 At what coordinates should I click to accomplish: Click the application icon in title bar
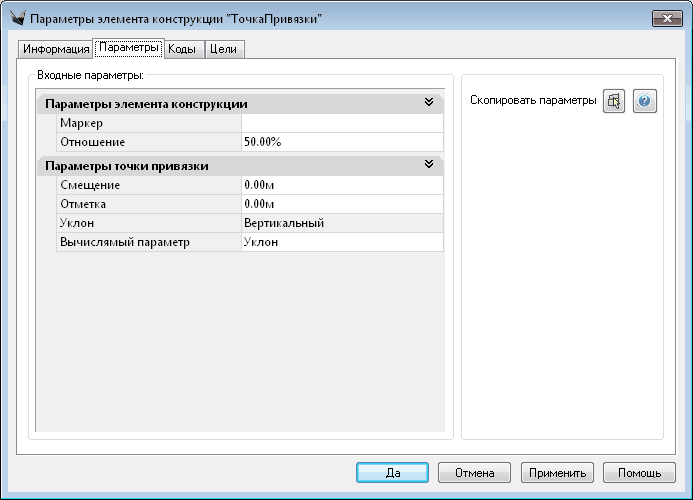(16, 19)
